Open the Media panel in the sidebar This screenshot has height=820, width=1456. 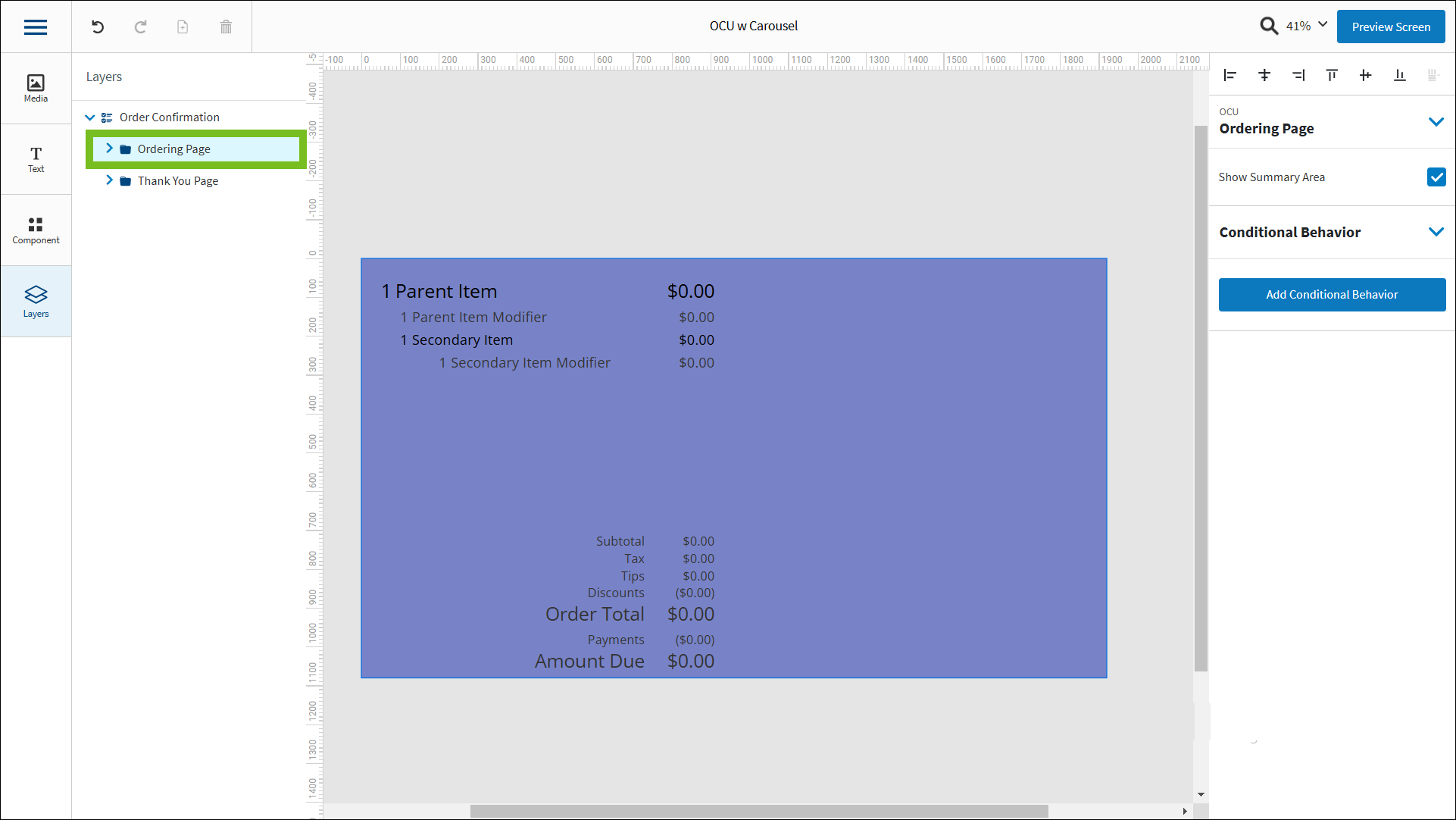point(35,87)
